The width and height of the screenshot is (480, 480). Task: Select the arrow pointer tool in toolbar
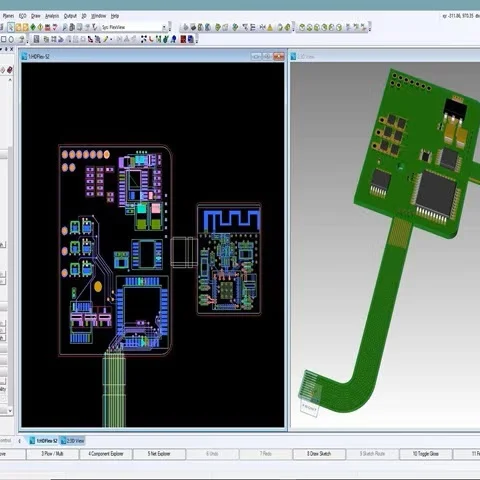11,27
